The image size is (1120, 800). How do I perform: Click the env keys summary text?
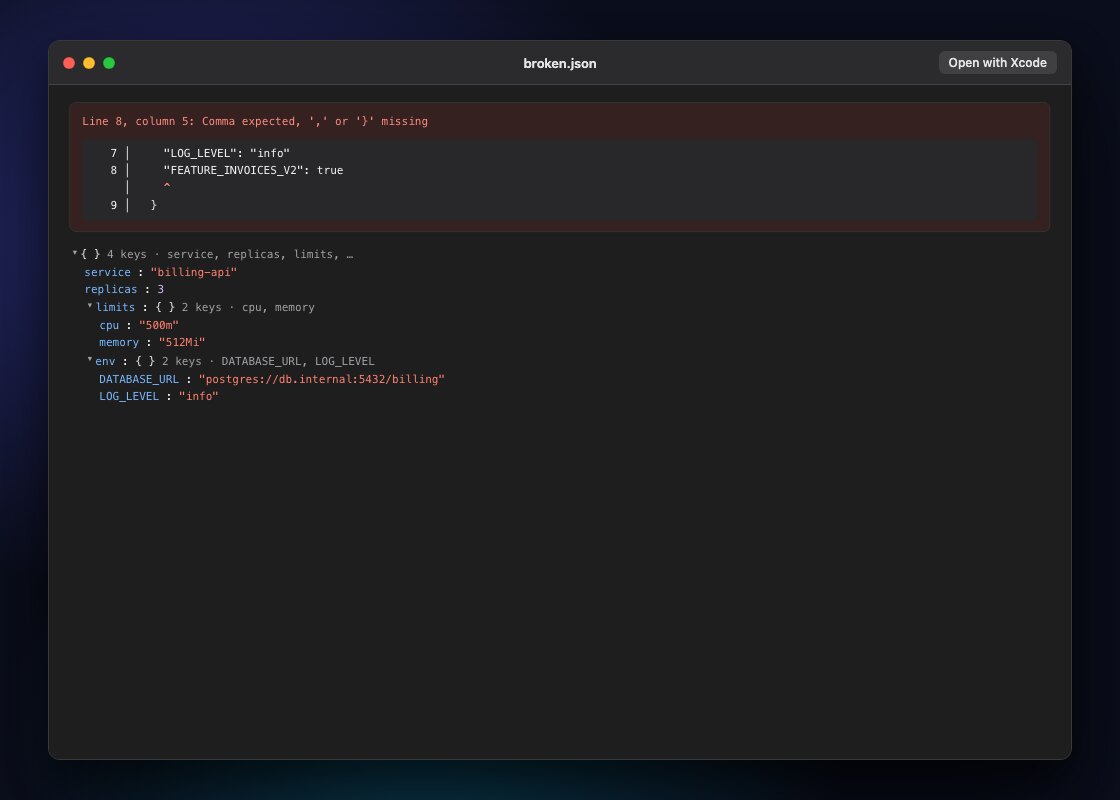tap(268, 361)
